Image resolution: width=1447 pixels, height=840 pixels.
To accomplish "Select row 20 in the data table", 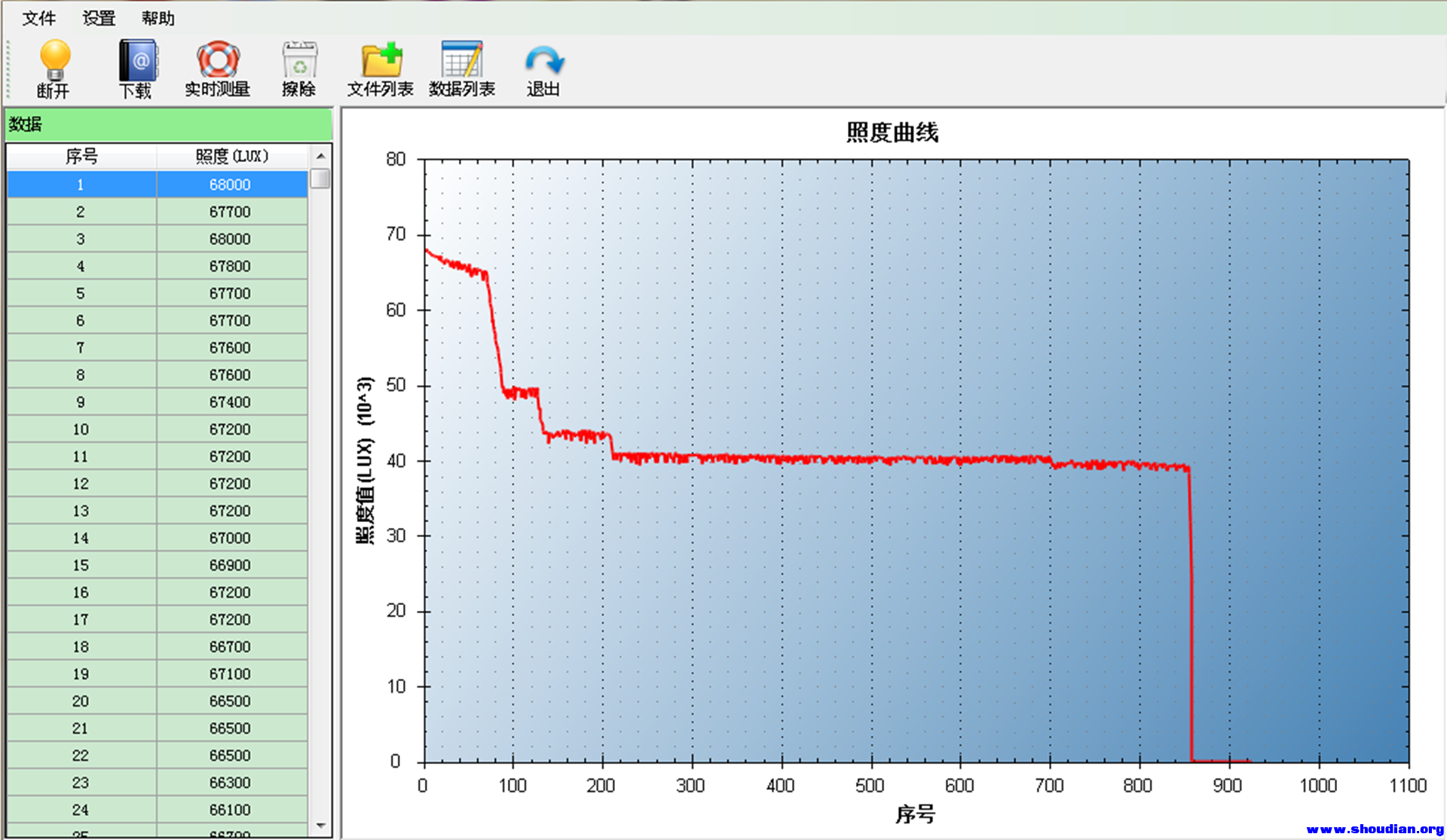I will point(158,701).
